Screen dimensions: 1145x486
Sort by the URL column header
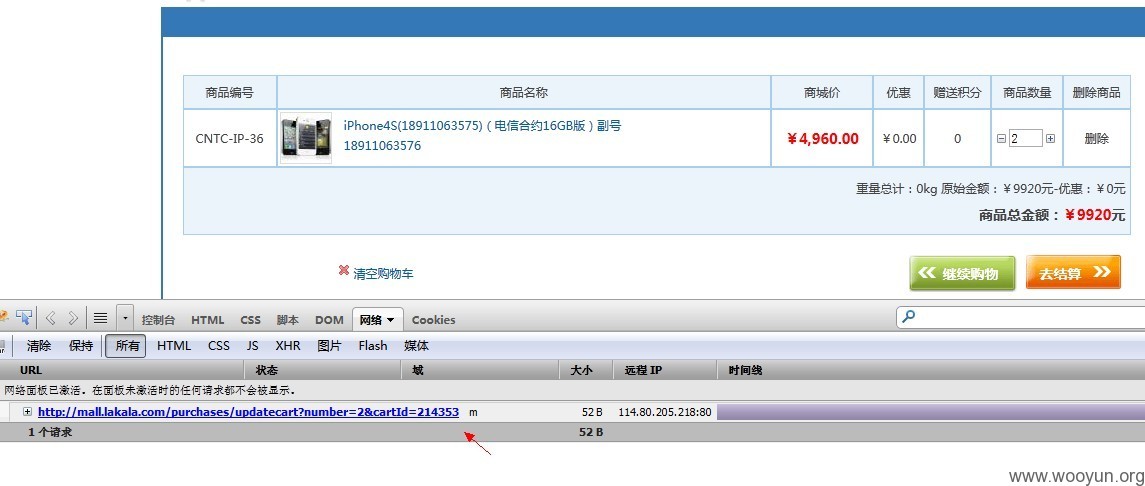click(122, 370)
